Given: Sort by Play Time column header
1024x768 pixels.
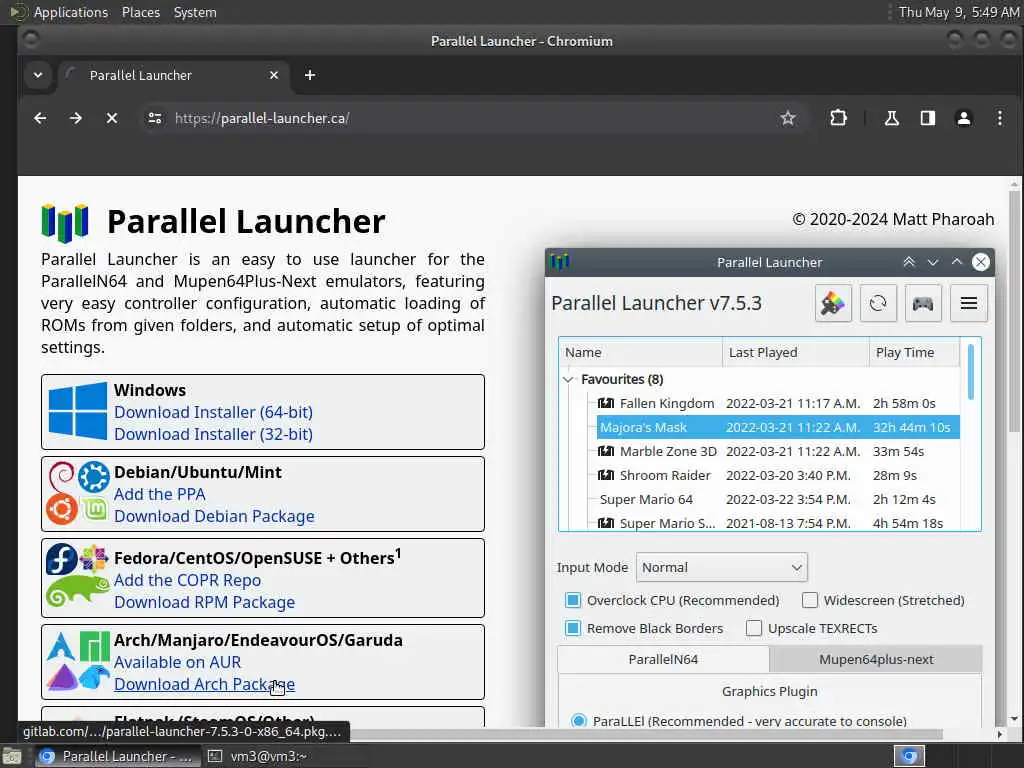Looking at the screenshot, I should [x=914, y=353].
